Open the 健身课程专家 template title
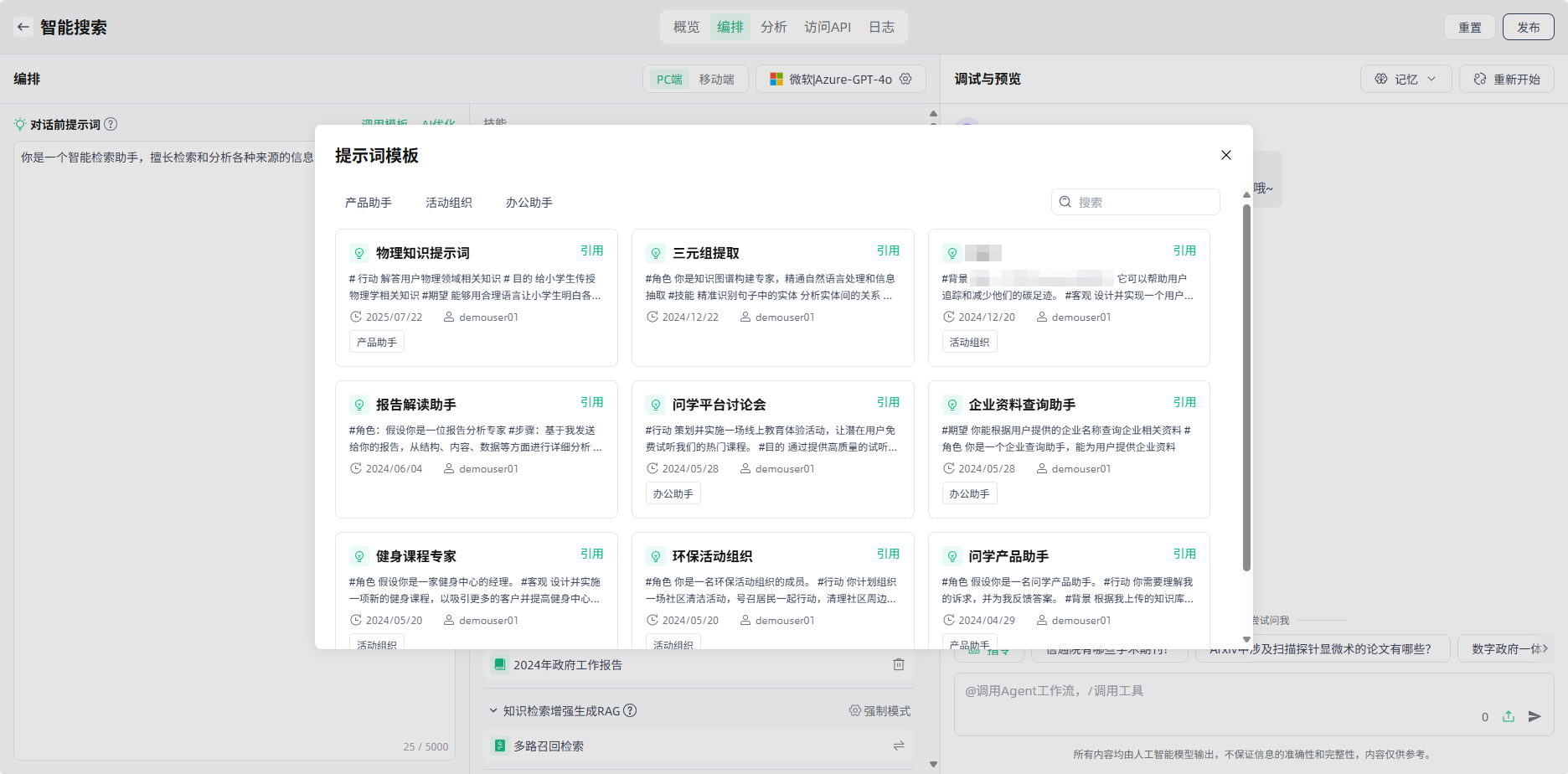 click(416, 556)
